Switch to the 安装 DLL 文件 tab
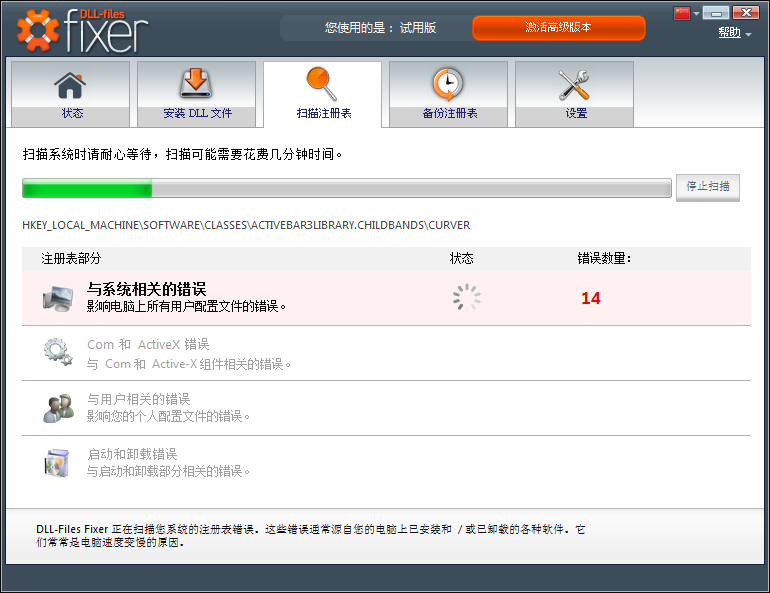 point(196,94)
